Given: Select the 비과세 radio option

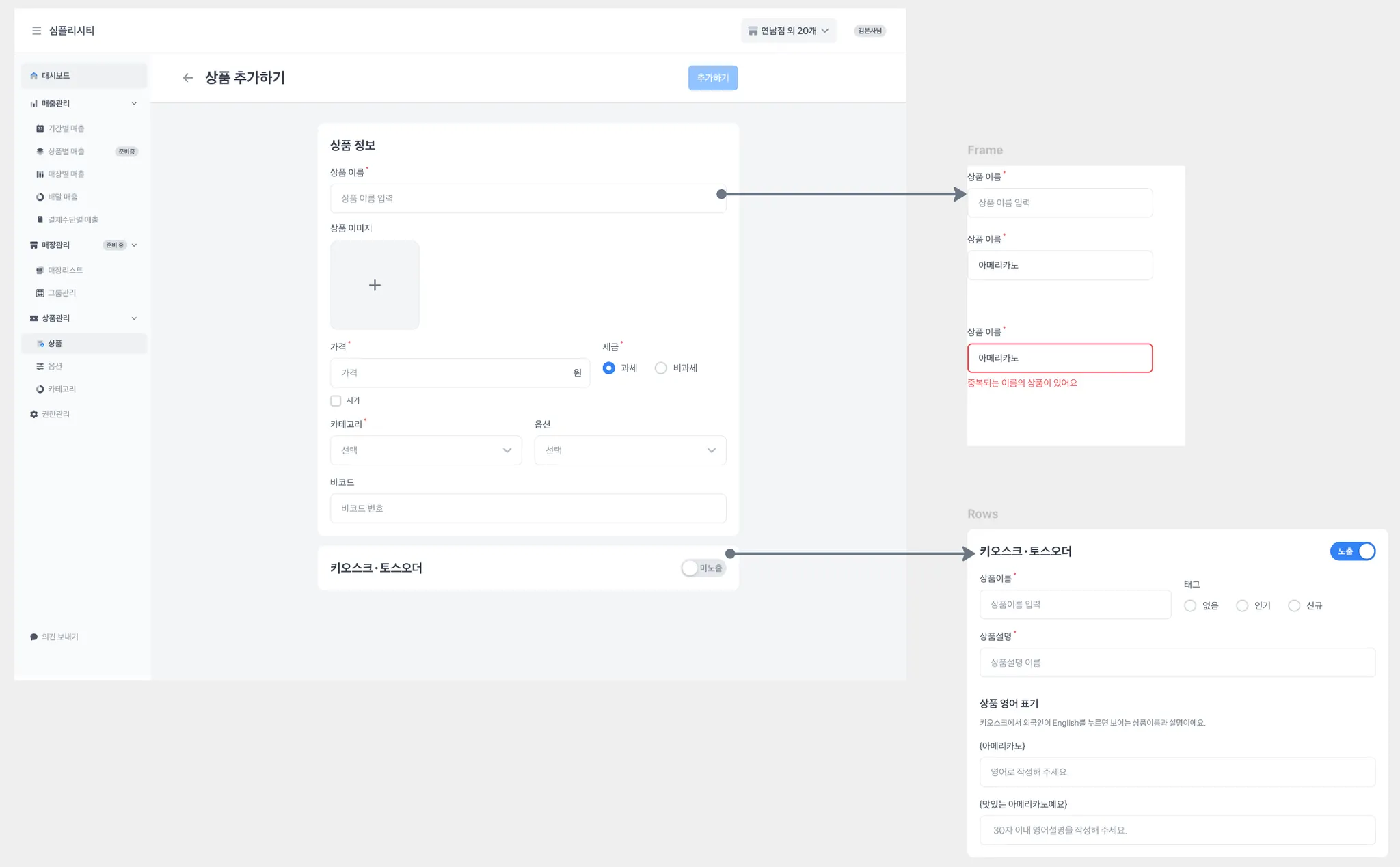Looking at the screenshot, I should click(660, 368).
